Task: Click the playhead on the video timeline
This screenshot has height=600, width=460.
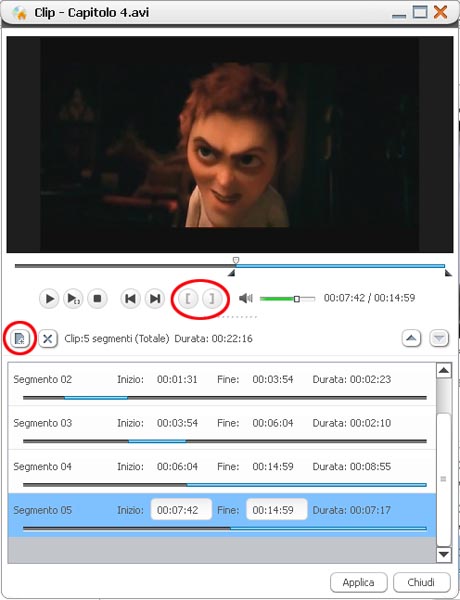Action: coord(236,261)
